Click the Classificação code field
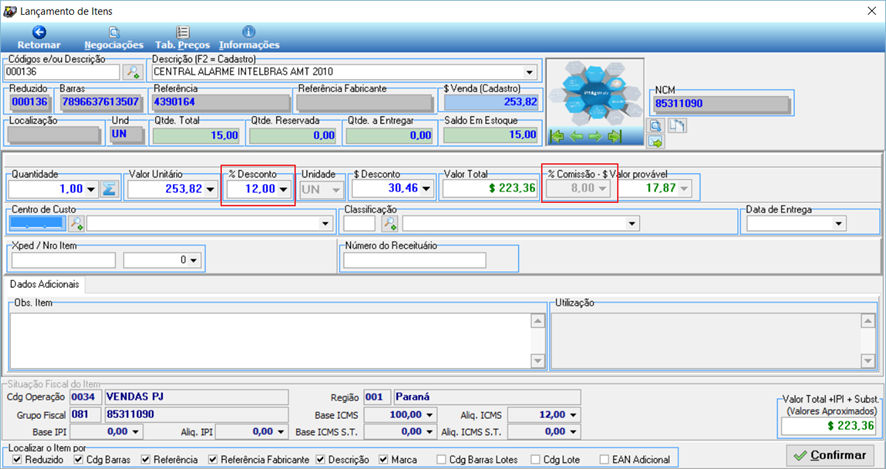The width and height of the screenshot is (886, 469). (359, 224)
